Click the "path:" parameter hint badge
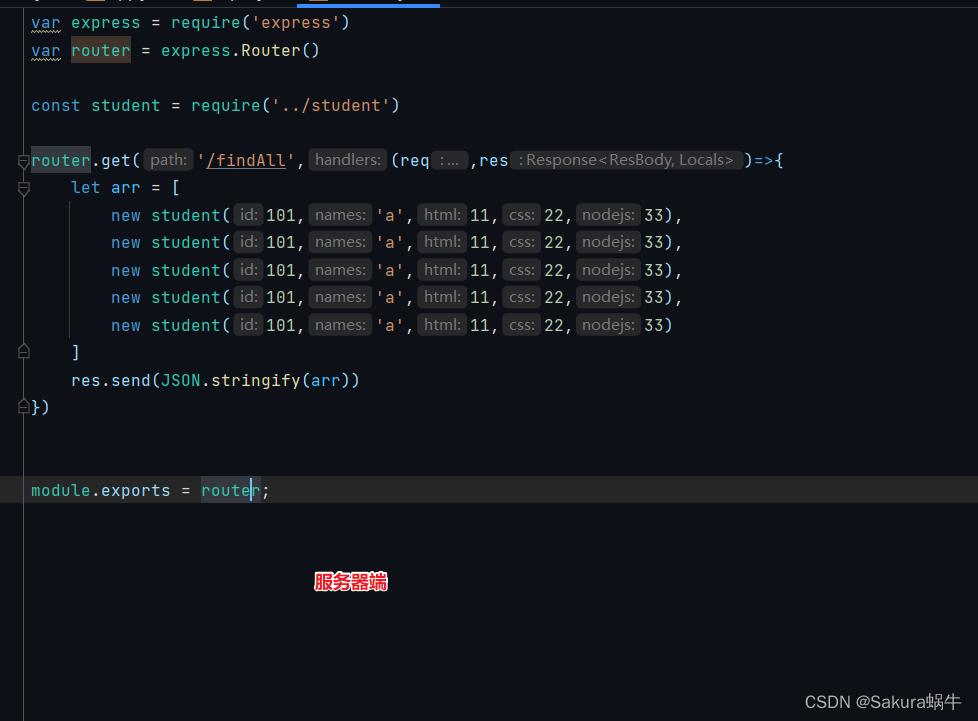The height and width of the screenshot is (721, 978). [x=167, y=159]
